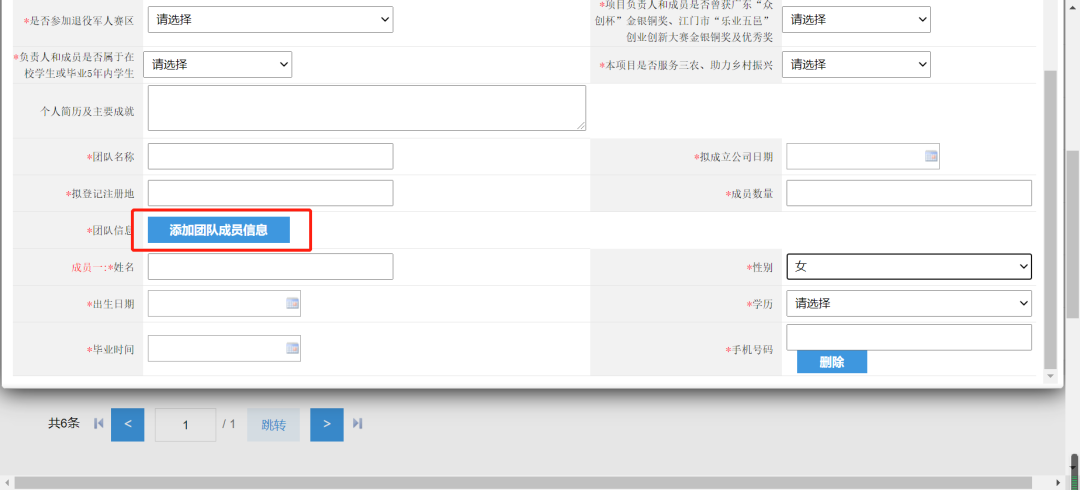1080x490 pixels.
Task: Focus the 团队名称 text field
Action: coord(270,156)
